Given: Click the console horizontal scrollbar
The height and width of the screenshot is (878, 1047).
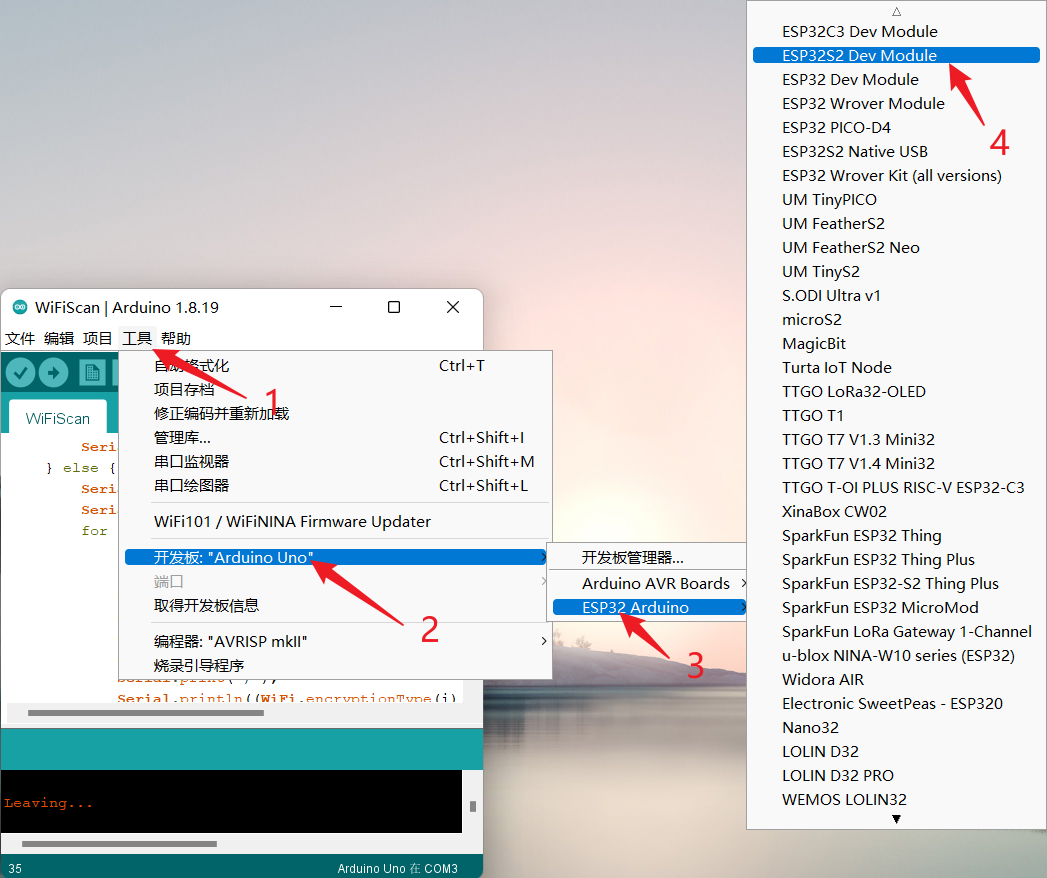Looking at the screenshot, I should click(x=119, y=844).
